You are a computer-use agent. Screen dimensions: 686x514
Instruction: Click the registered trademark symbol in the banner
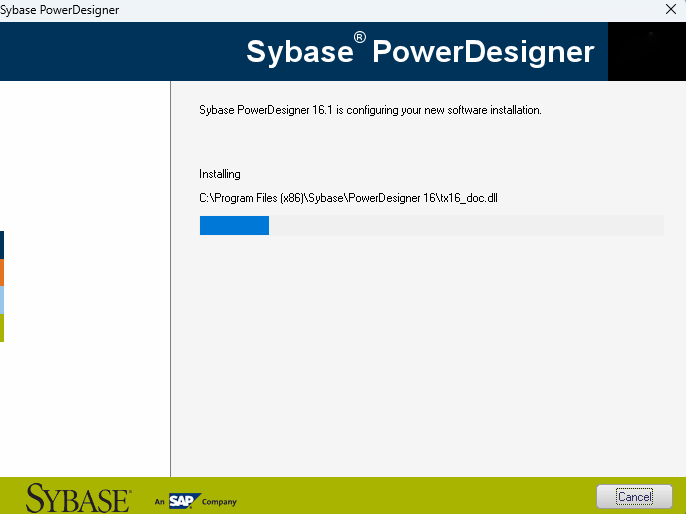pyautogui.click(x=359, y=38)
